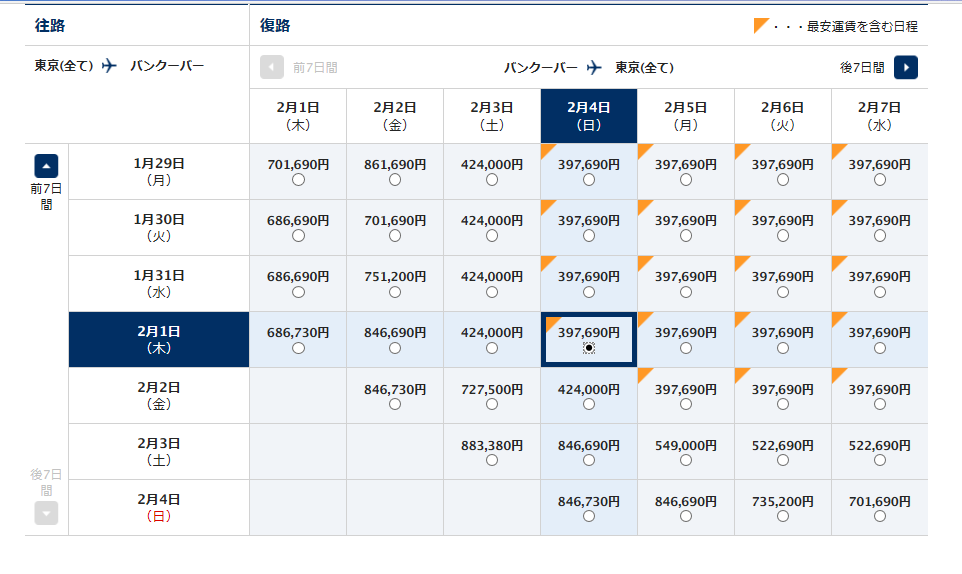This screenshot has width=962, height=574.
Task: Select return column header 2月3日(土)
Action: click(492, 116)
